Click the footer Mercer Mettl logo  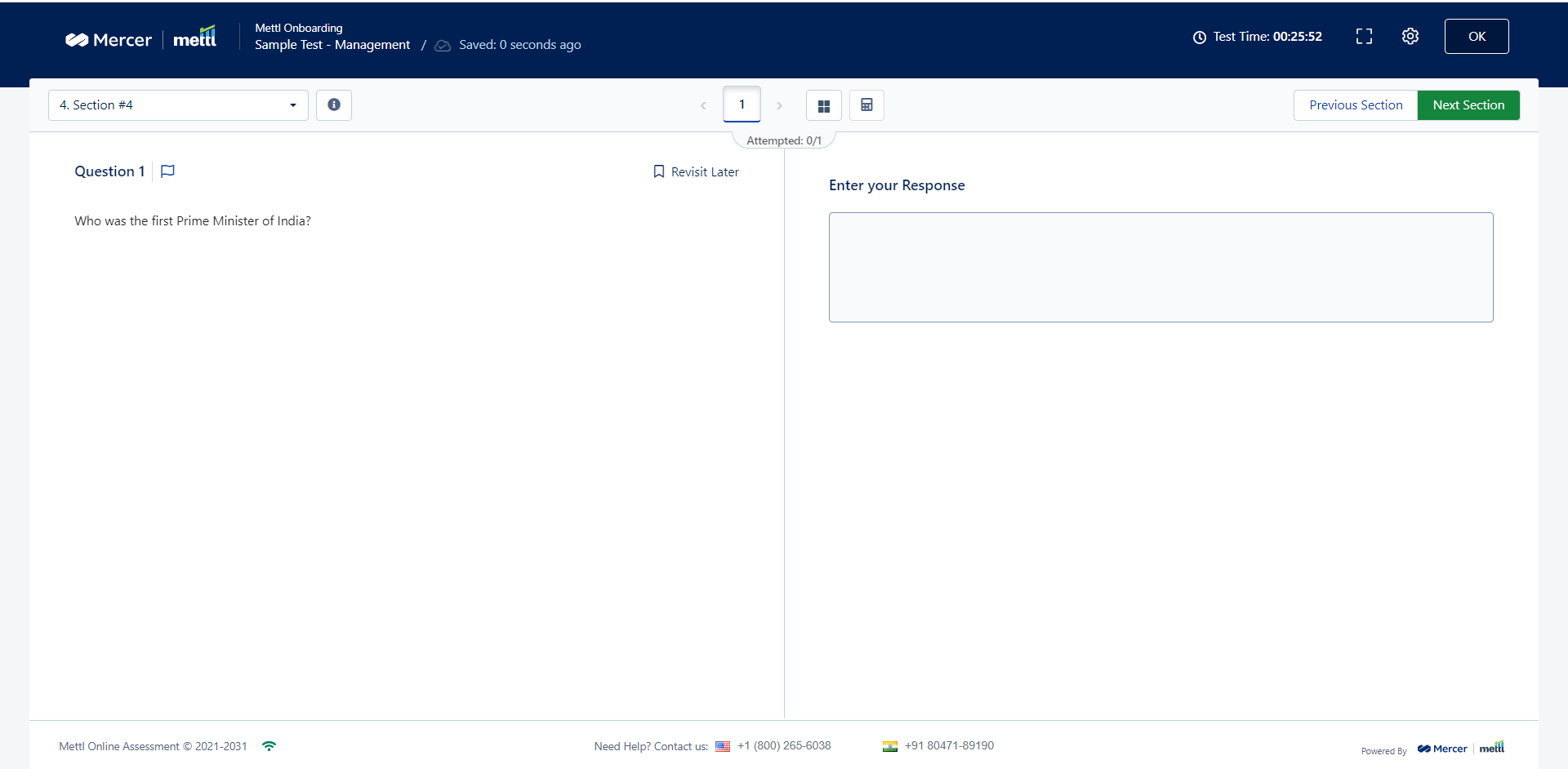click(1461, 748)
